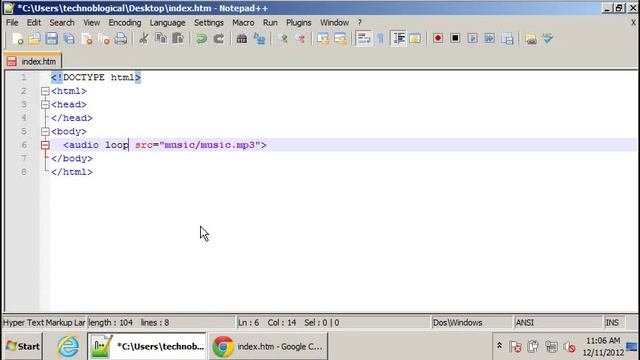Stop macro recording with black square

coord(455,38)
